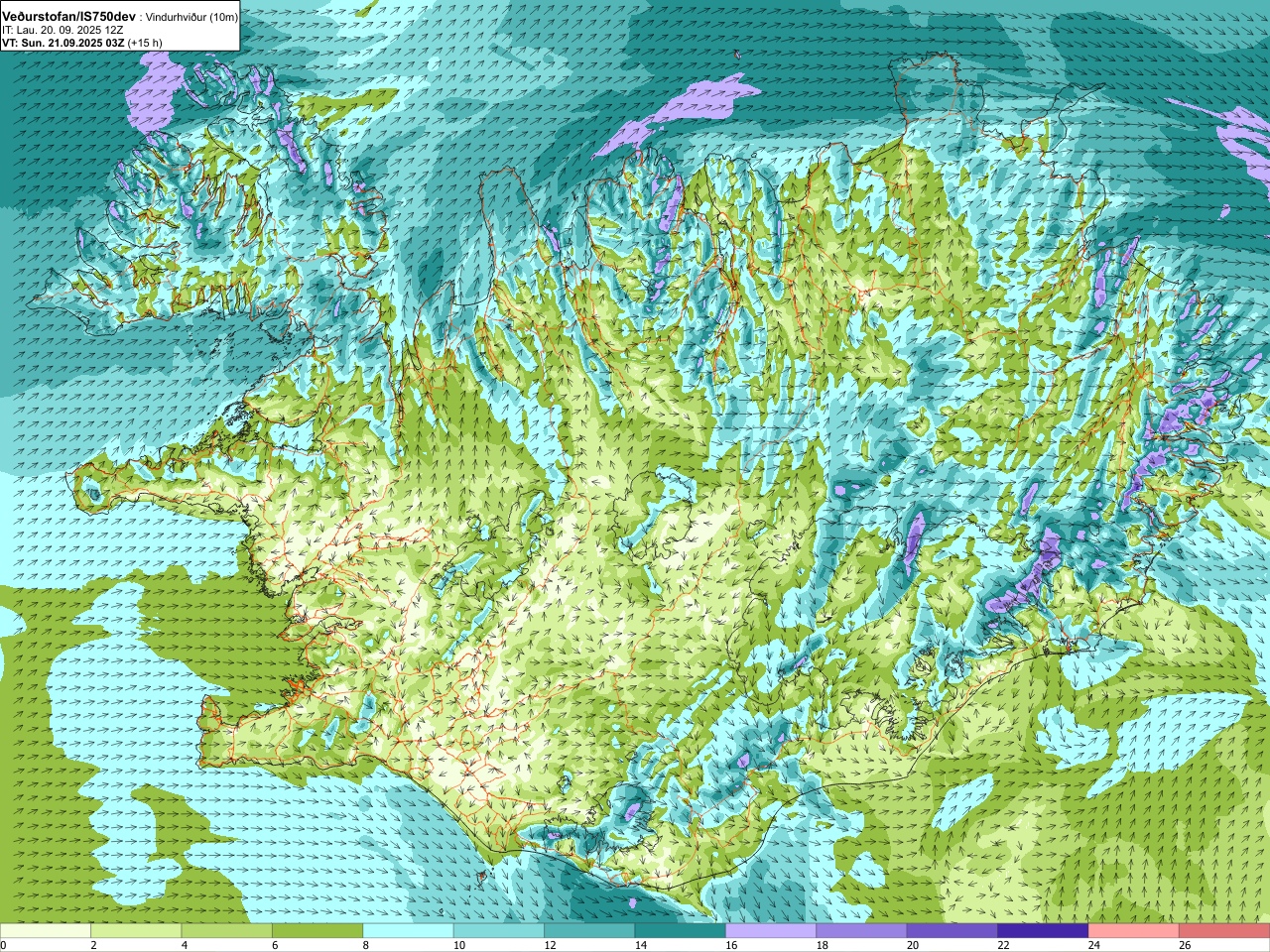Click the dark indigo 22–24 legend swatch
Viewport: 1270px width, 952px height.
1044,931
